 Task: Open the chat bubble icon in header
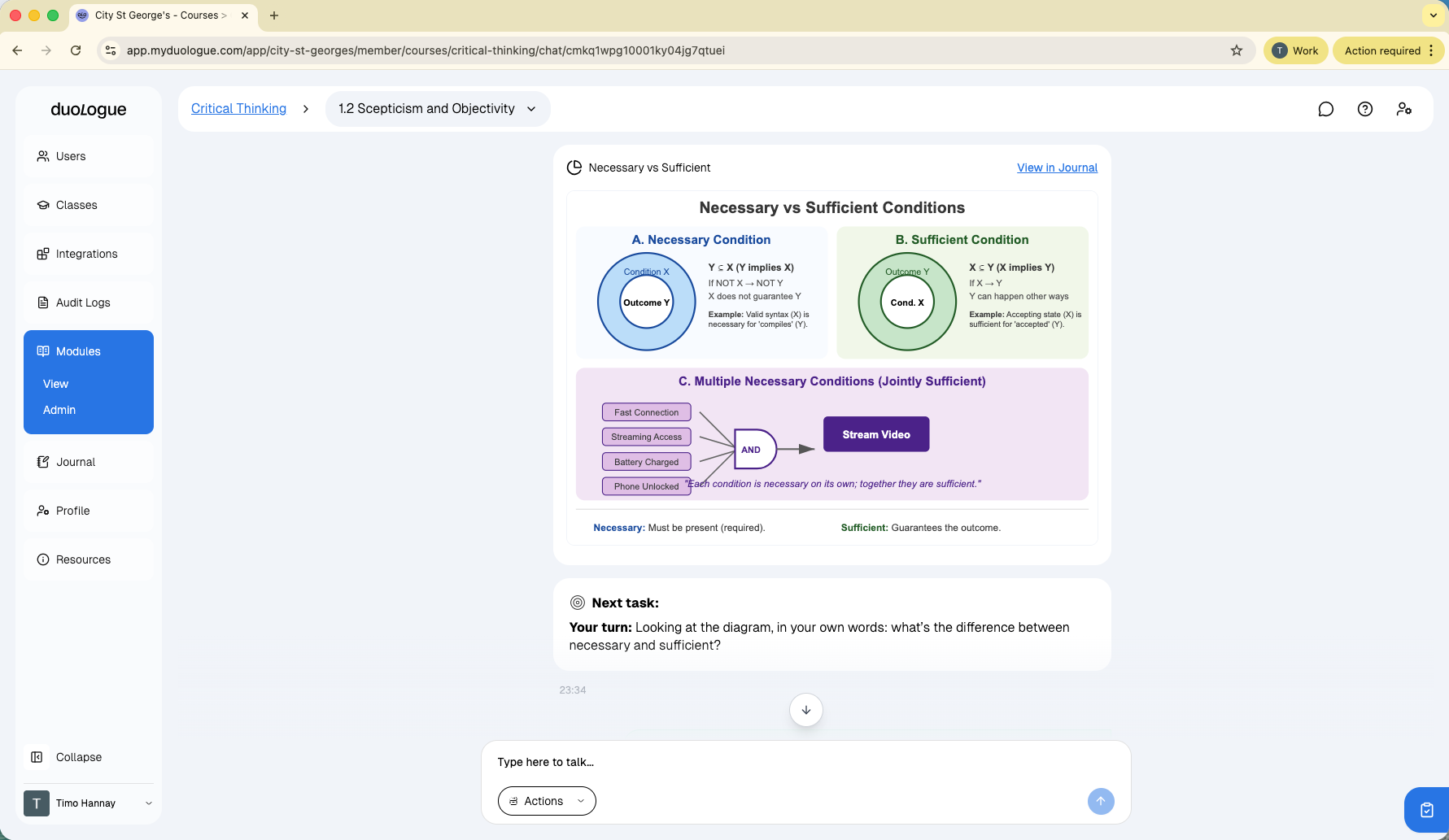[1326, 109]
